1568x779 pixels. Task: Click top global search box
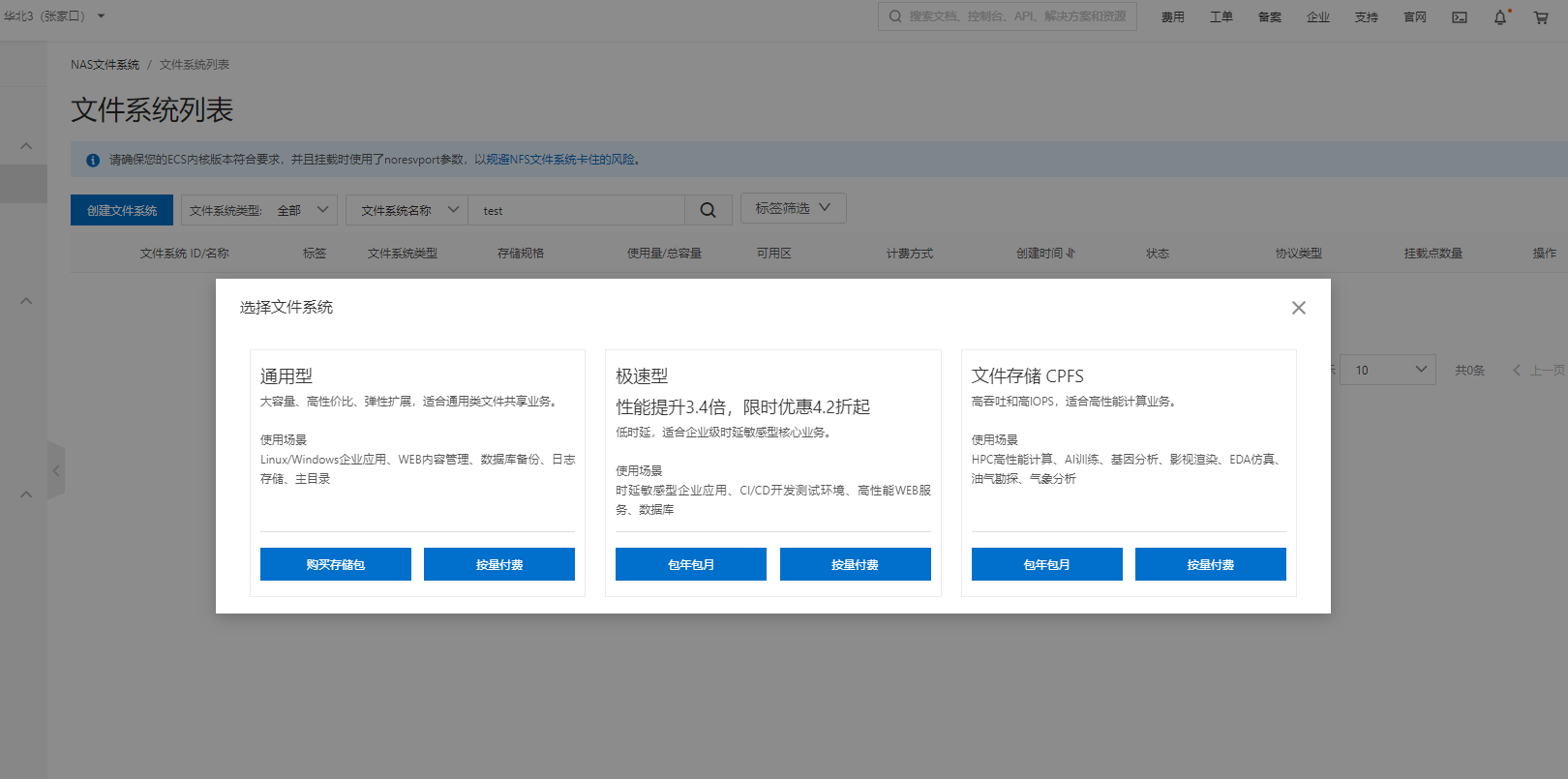pyautogui.click(x=1008, y=16)
